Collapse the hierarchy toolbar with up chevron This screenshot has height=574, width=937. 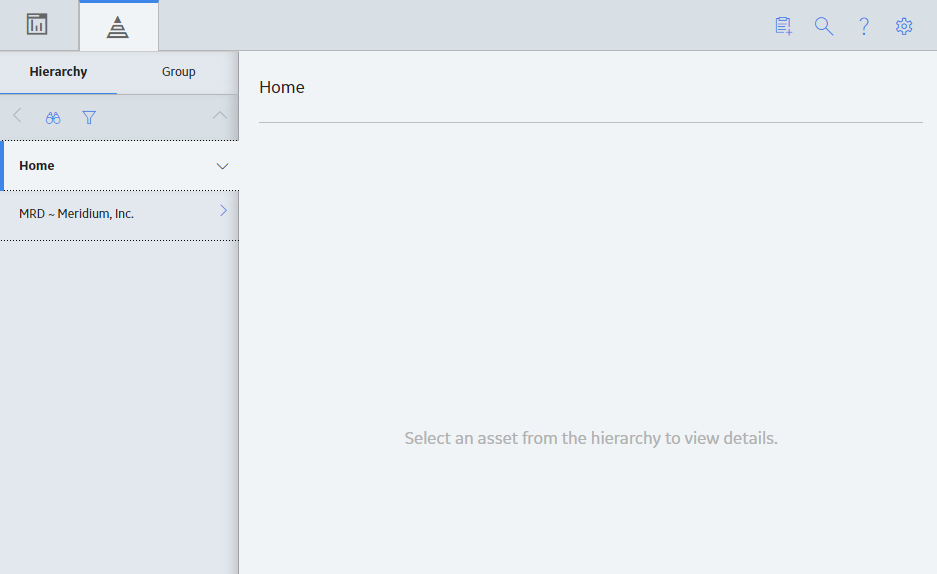[220, 115]
